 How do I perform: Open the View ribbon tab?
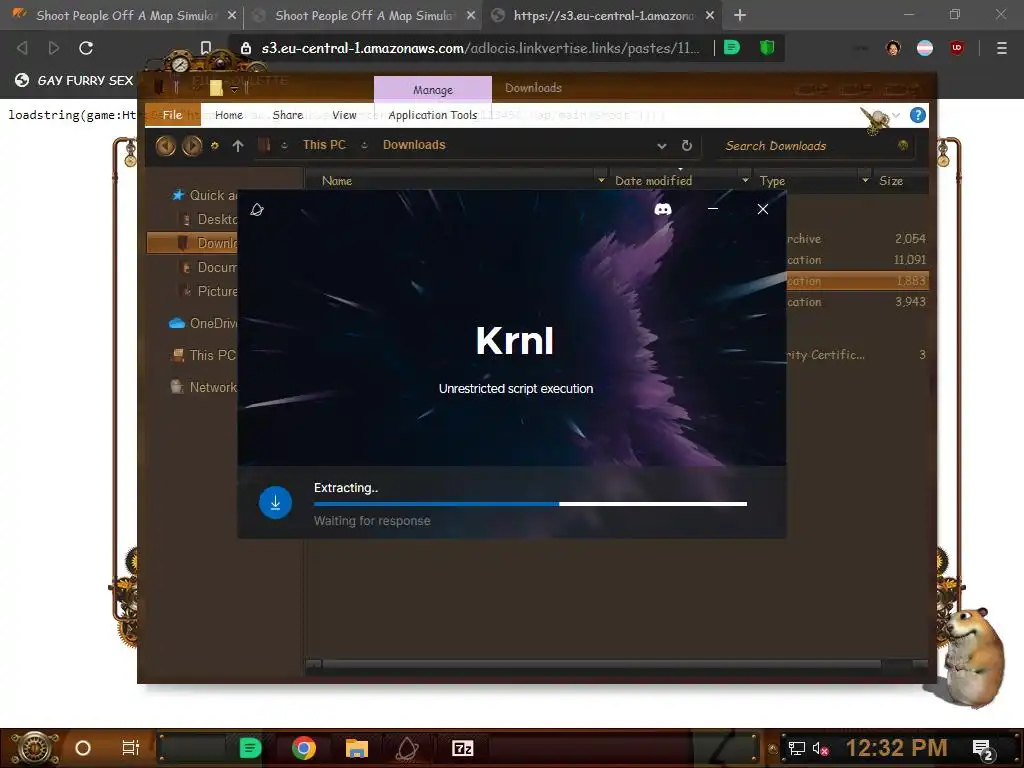(344, 115)
